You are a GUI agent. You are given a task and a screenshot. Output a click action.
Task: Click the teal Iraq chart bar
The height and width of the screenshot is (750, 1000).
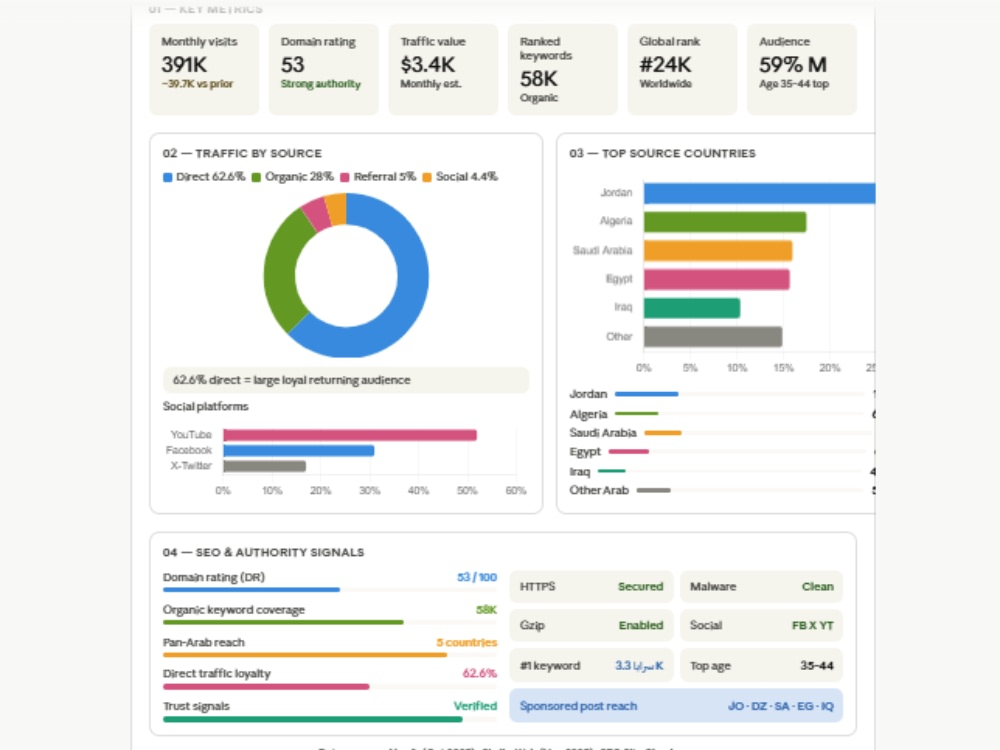692,308
